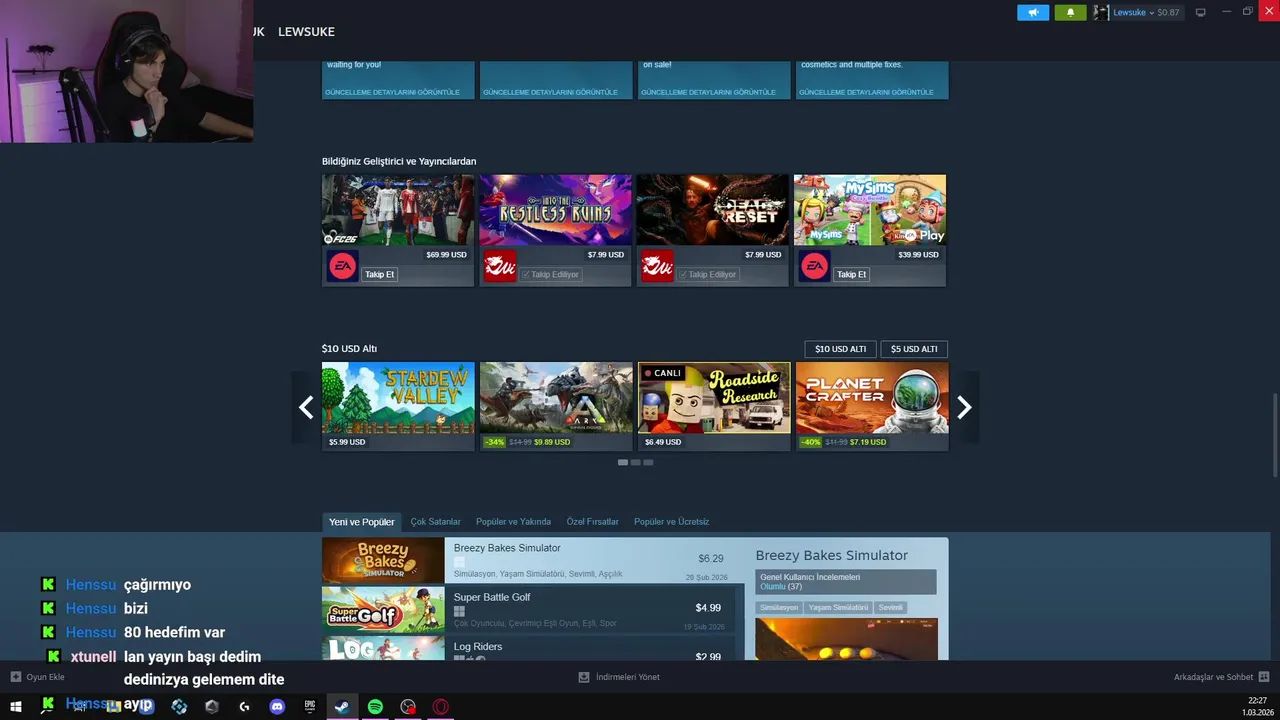
Task: Open the taskbar clock showing 22:27
Action: (1257, 706)
